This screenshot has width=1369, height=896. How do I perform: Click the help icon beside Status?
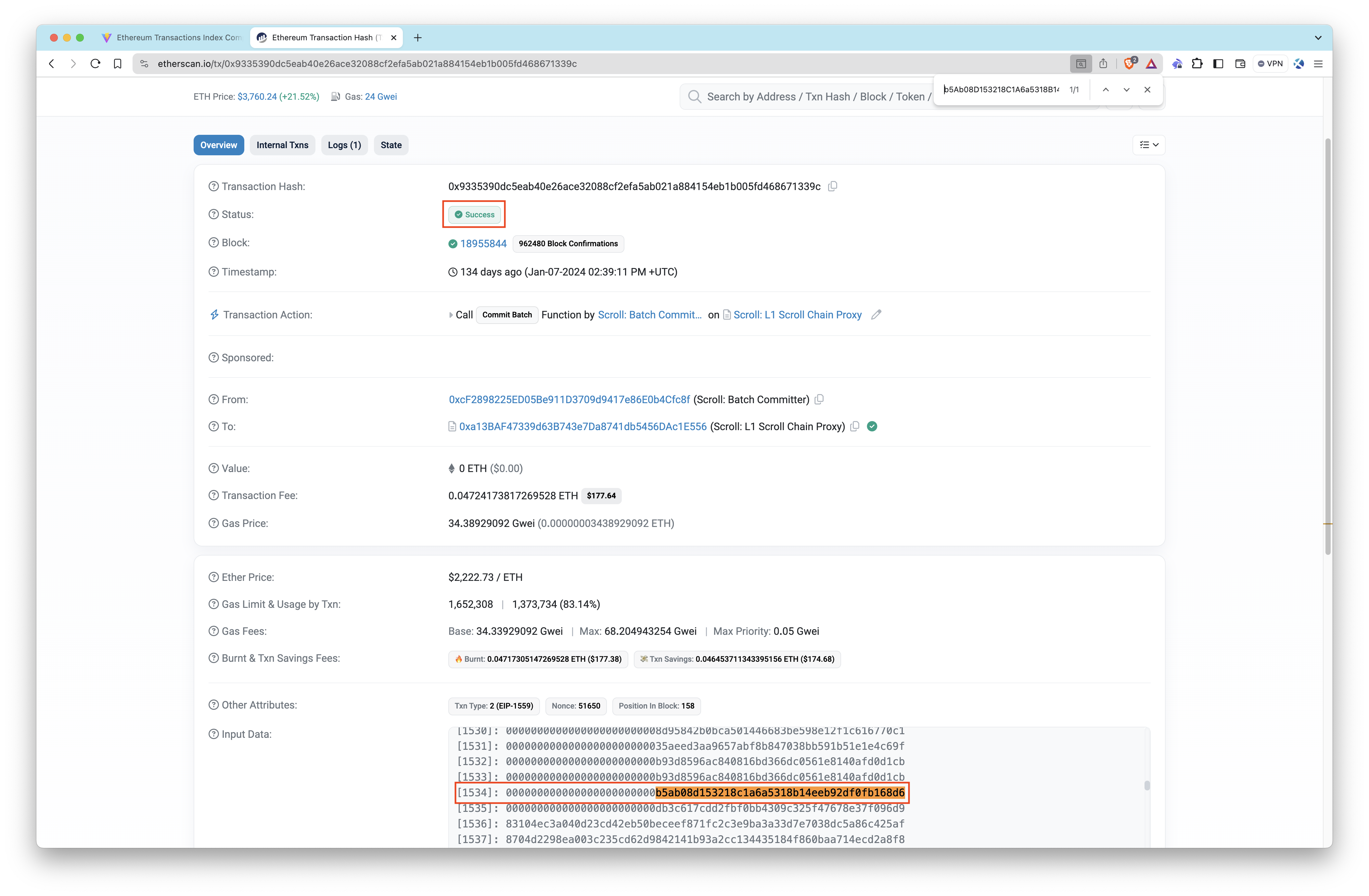[x=213, y=214]
